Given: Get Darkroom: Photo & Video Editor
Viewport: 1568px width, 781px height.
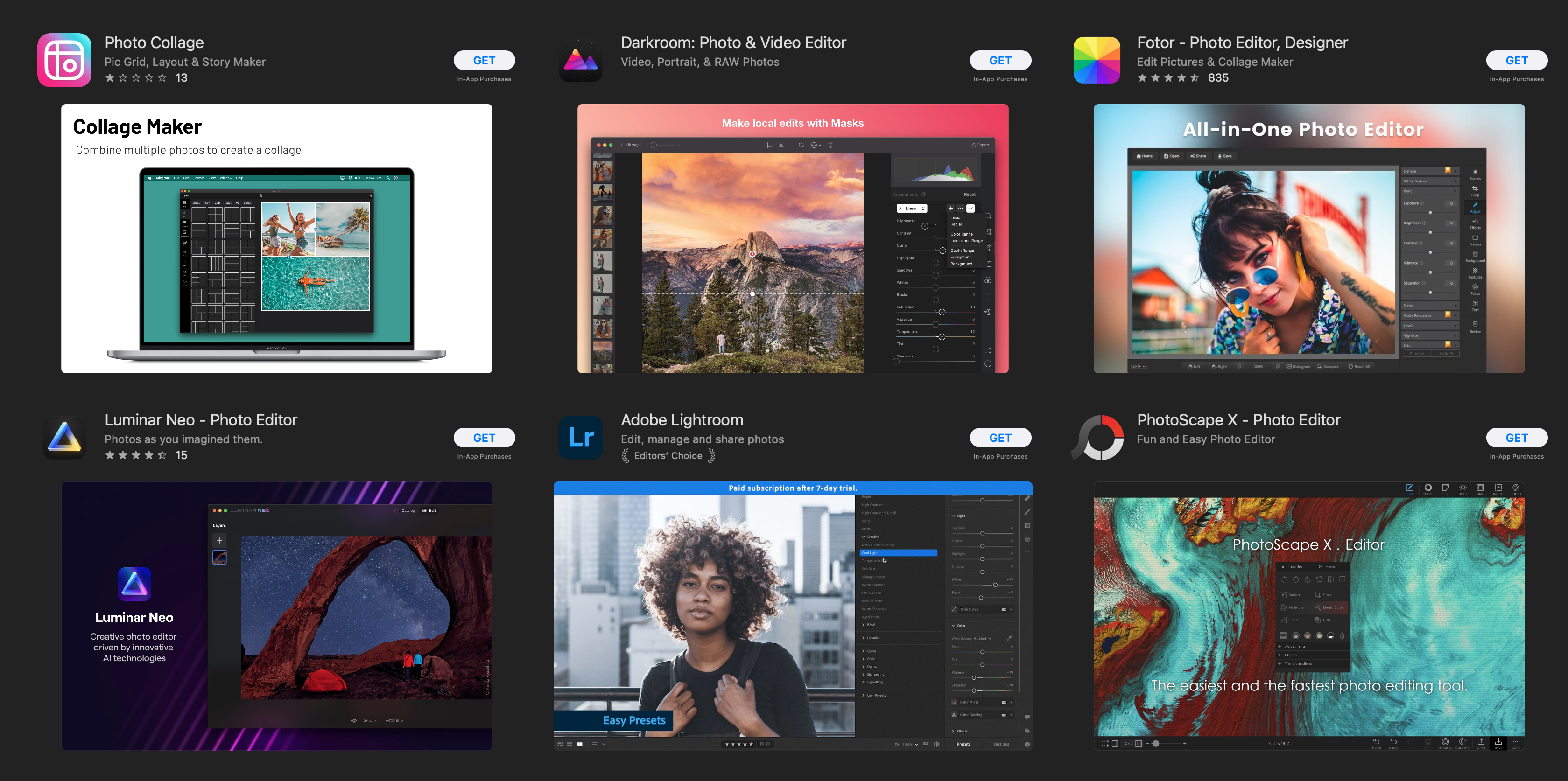Looking at the screenshot, I should click(x=1001, y=60).
